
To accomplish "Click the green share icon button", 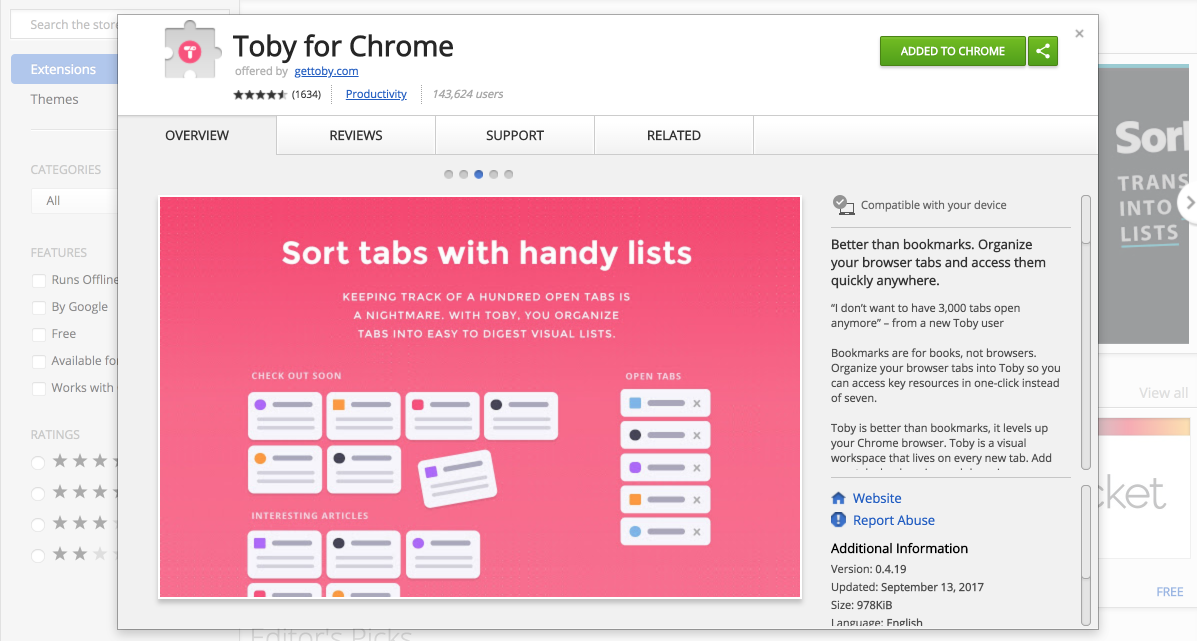I will pyautogui.click(x=1043, y=51).
